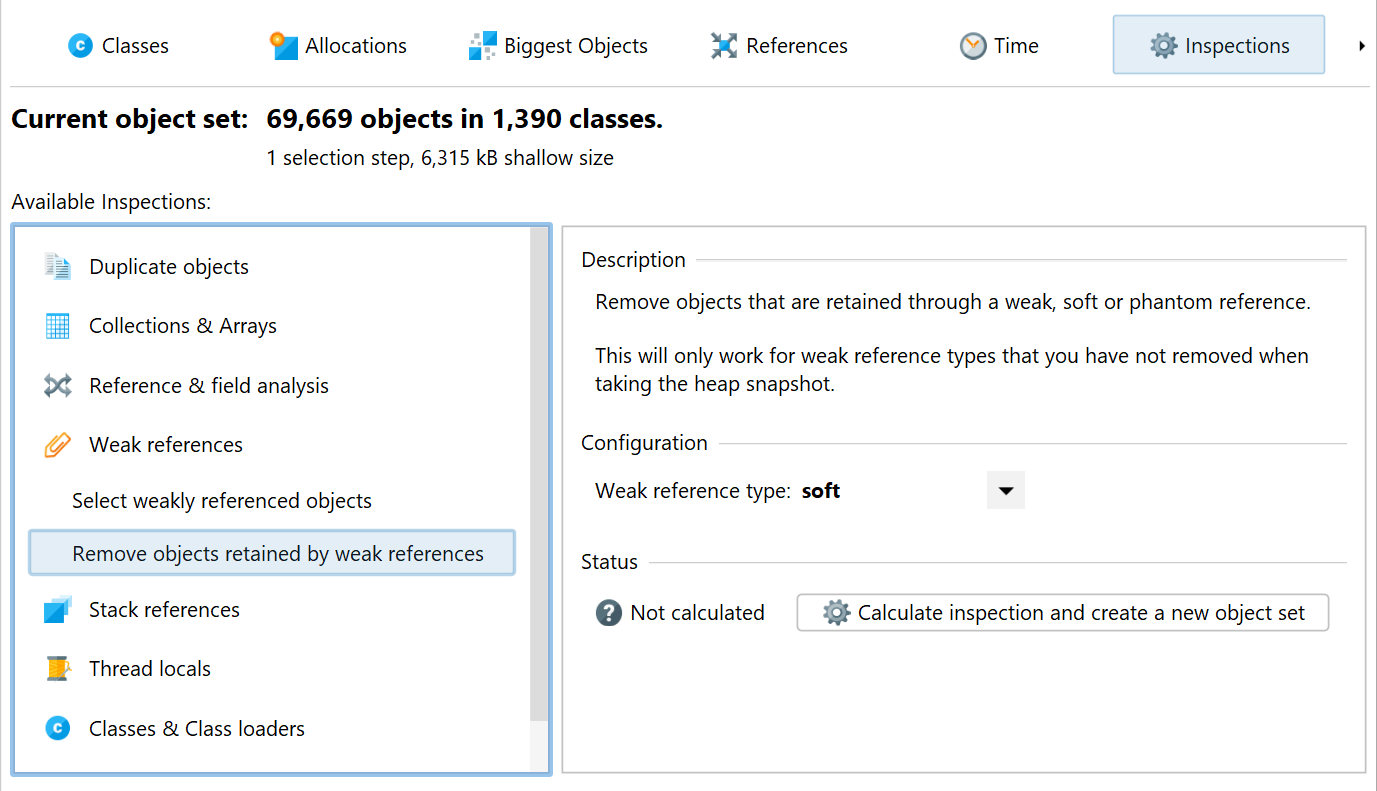Click the Reference & field analysis icon
The width and height of the screenshot is (1377, 791).
58,386
